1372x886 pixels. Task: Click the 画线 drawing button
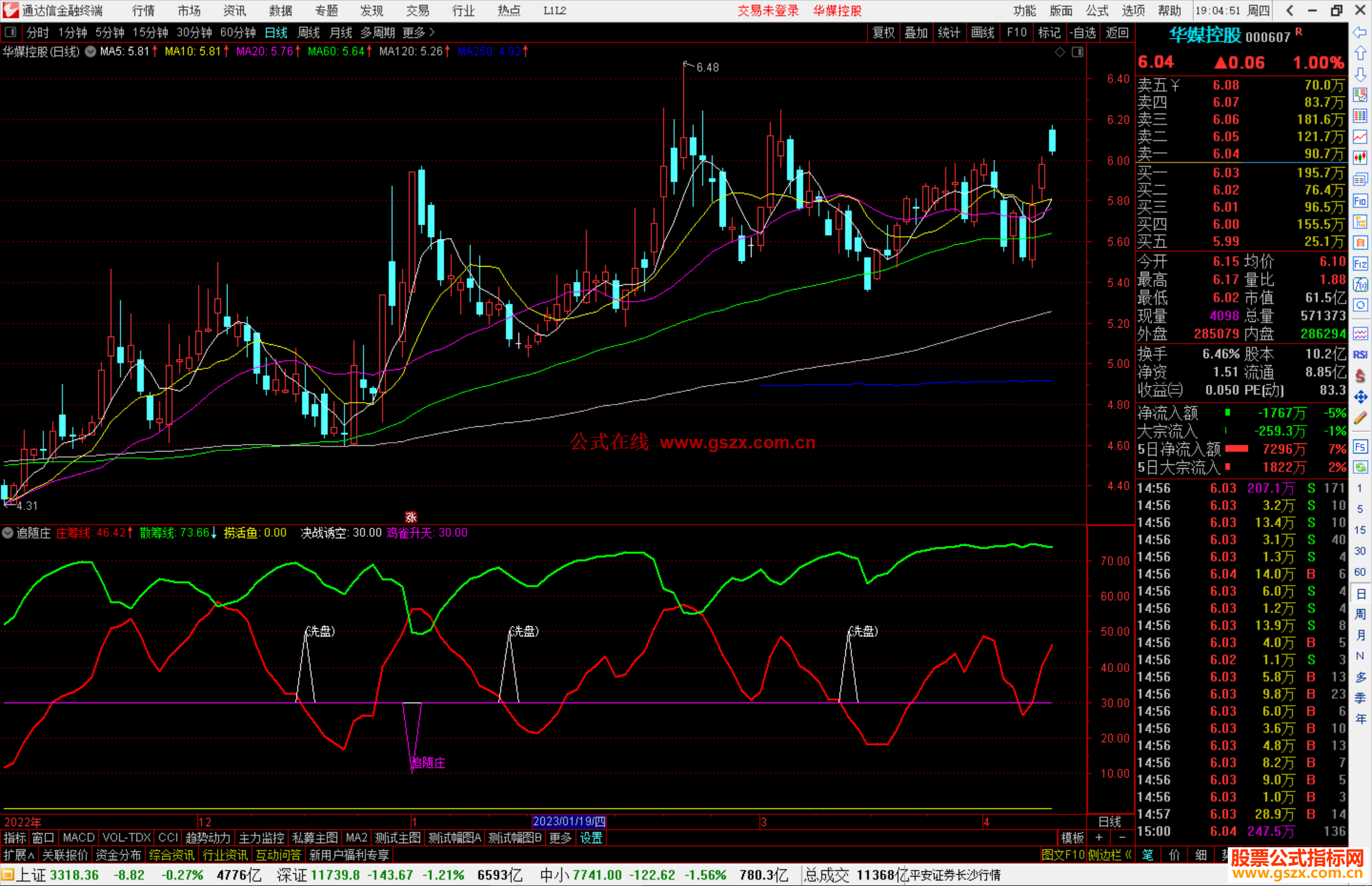pos(983,32)
